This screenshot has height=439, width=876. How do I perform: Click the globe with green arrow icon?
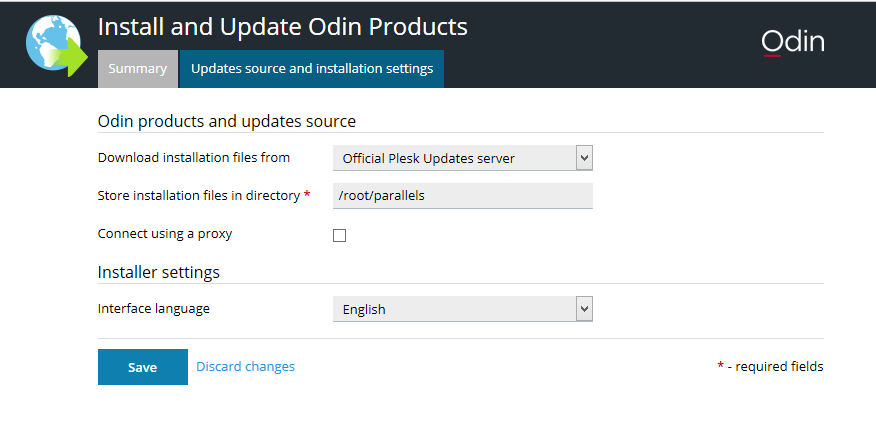[x=57, y=46]
